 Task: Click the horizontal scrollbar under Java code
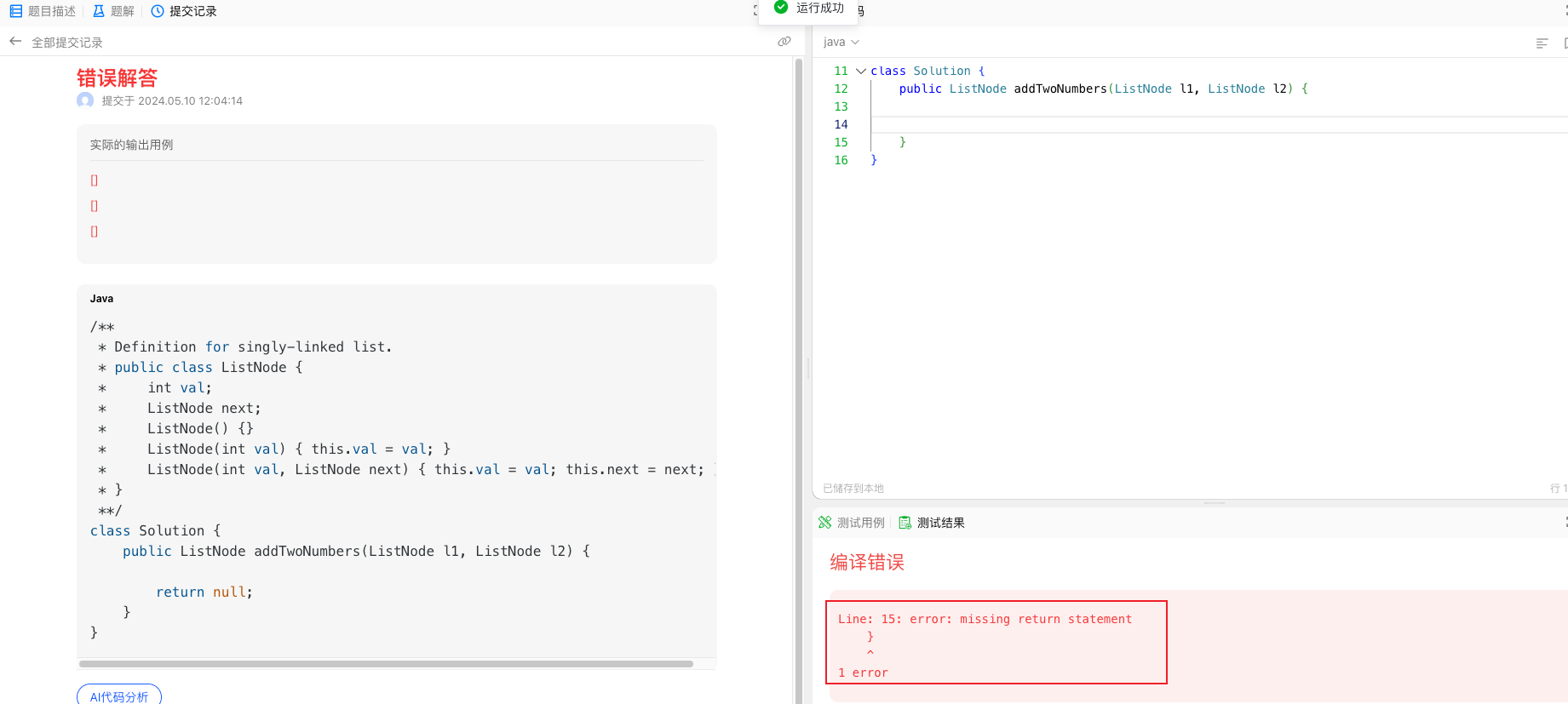(386, 664)
